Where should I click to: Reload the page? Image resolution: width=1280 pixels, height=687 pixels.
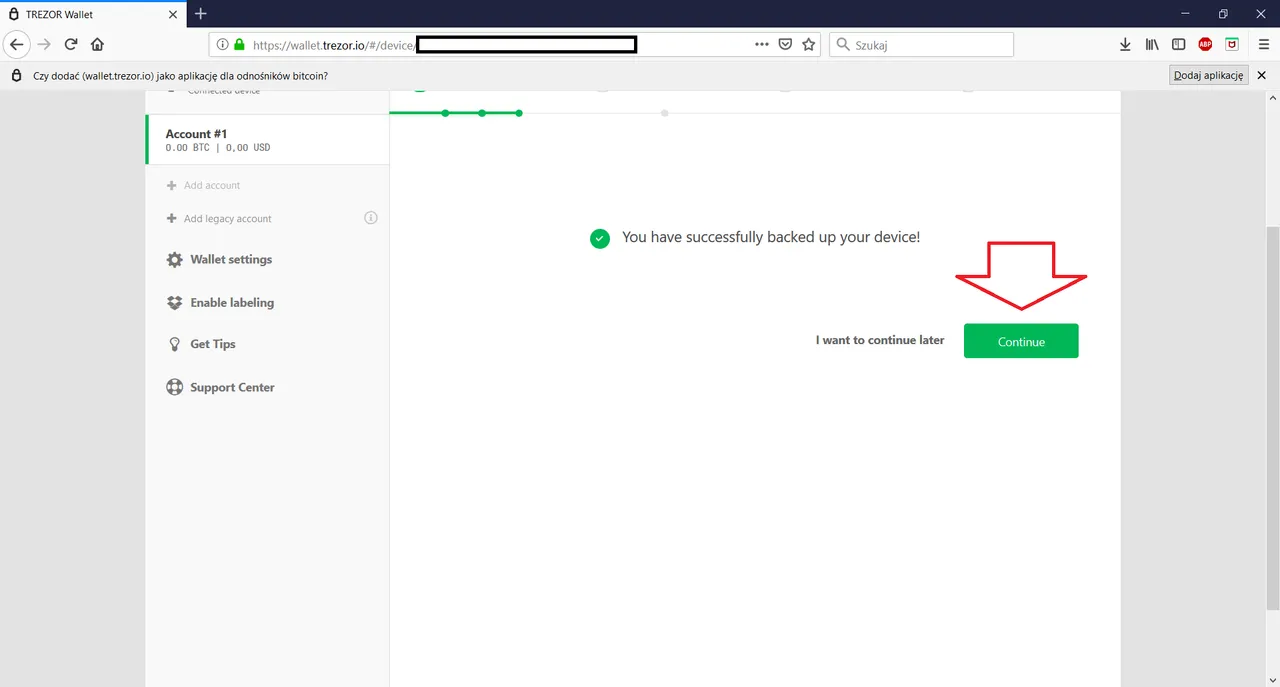pos(71,44)
